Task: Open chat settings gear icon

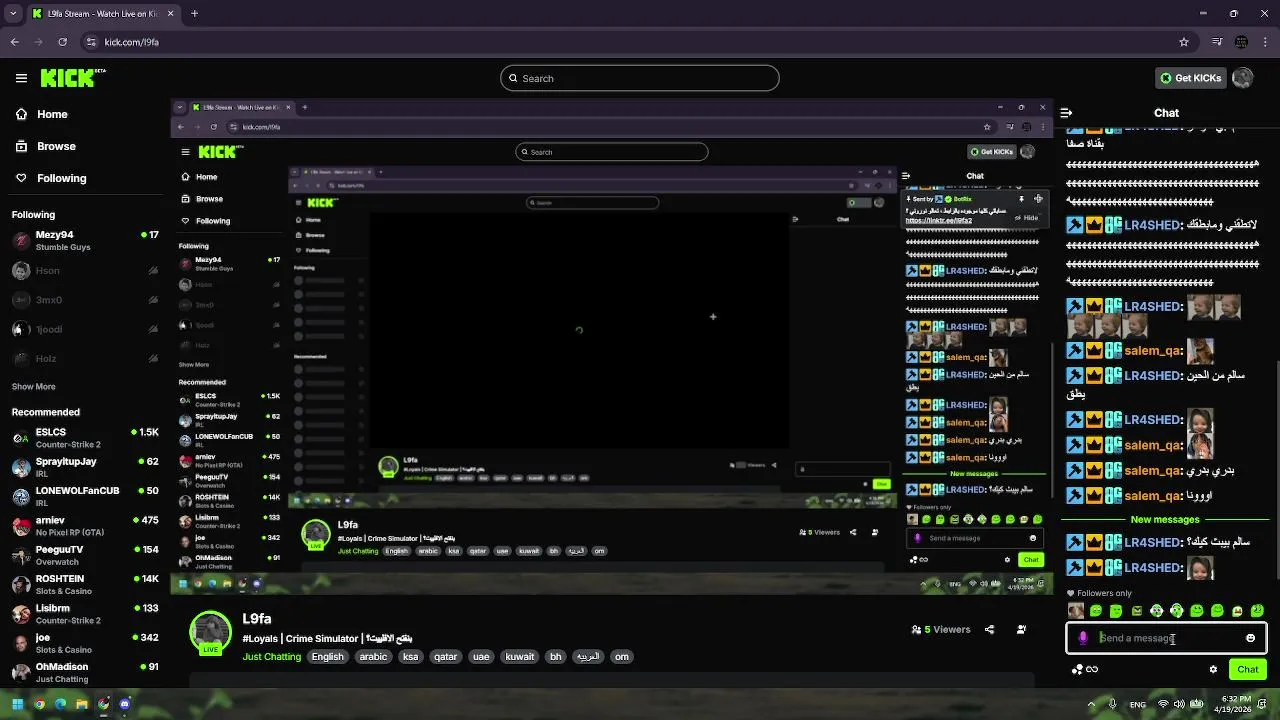Action: 1213,670
